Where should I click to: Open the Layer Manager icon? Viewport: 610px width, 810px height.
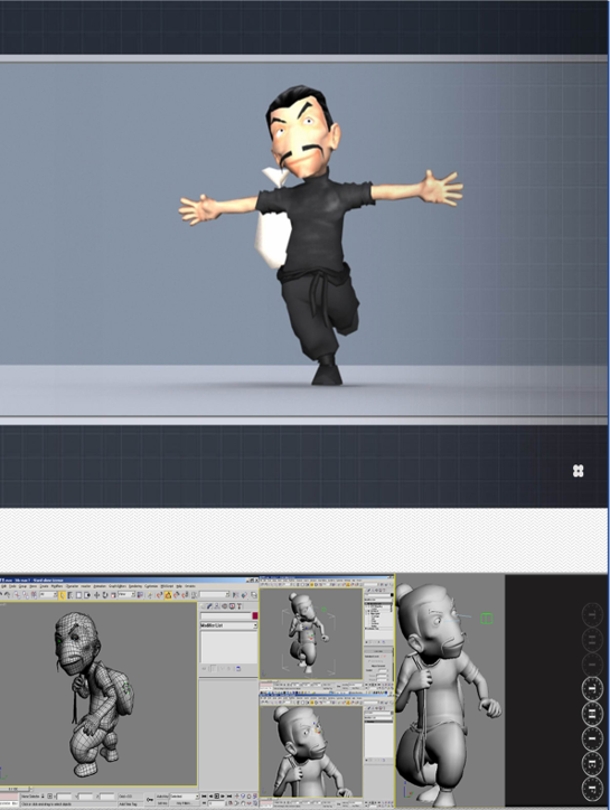[x=254, y=595]
